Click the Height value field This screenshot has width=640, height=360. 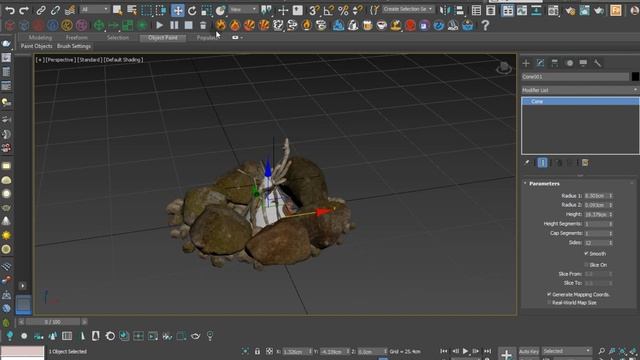596,215
